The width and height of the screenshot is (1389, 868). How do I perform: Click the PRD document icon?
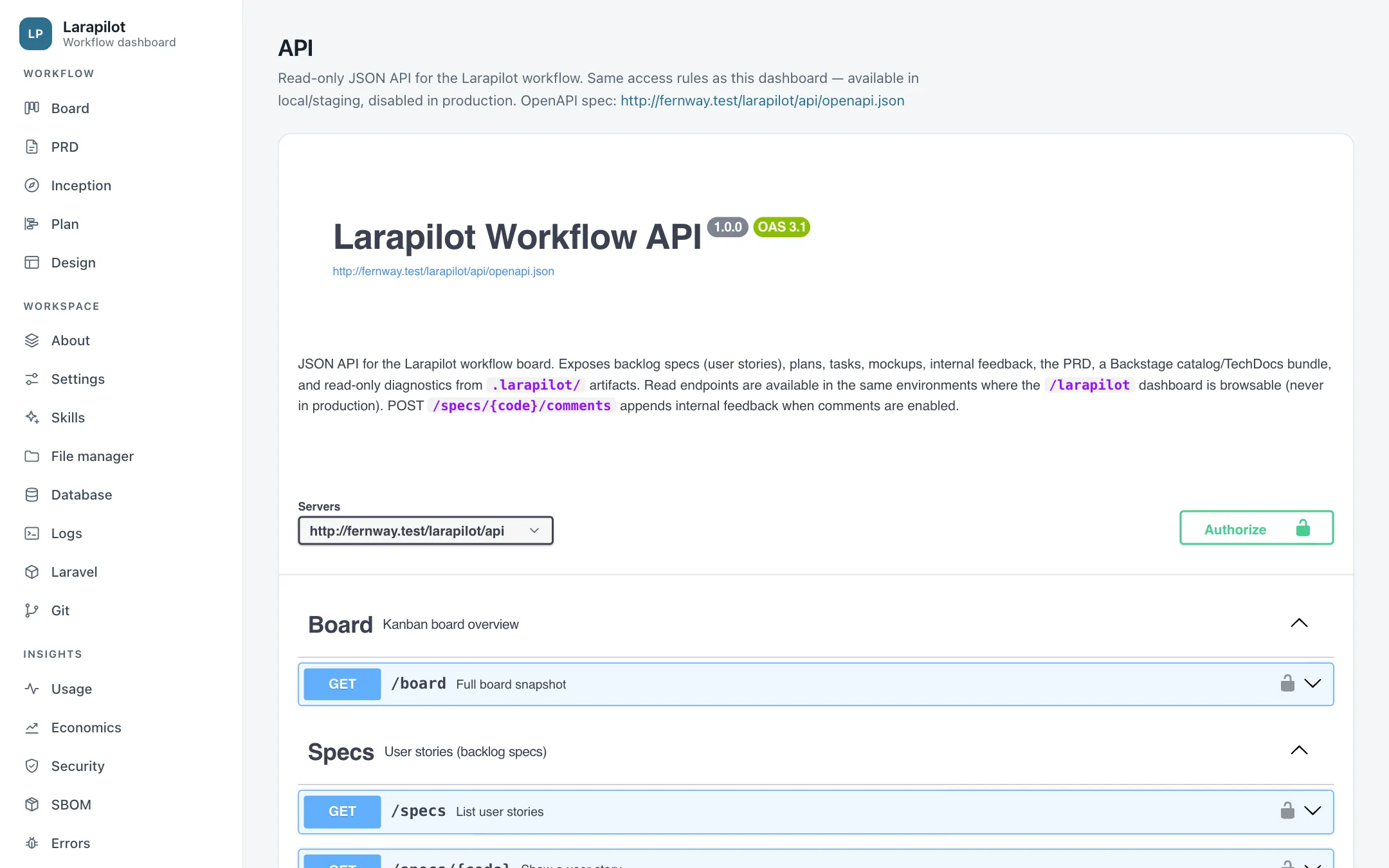pyautogui.click(x=32, y=147)
